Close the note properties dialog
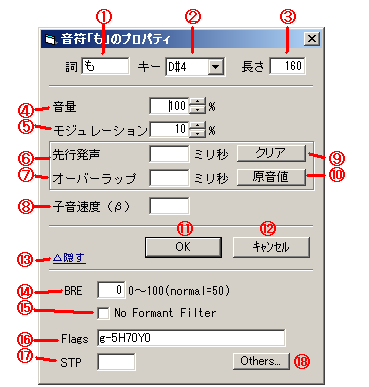This screenshot has width=369, height=387. coord(312,39)
